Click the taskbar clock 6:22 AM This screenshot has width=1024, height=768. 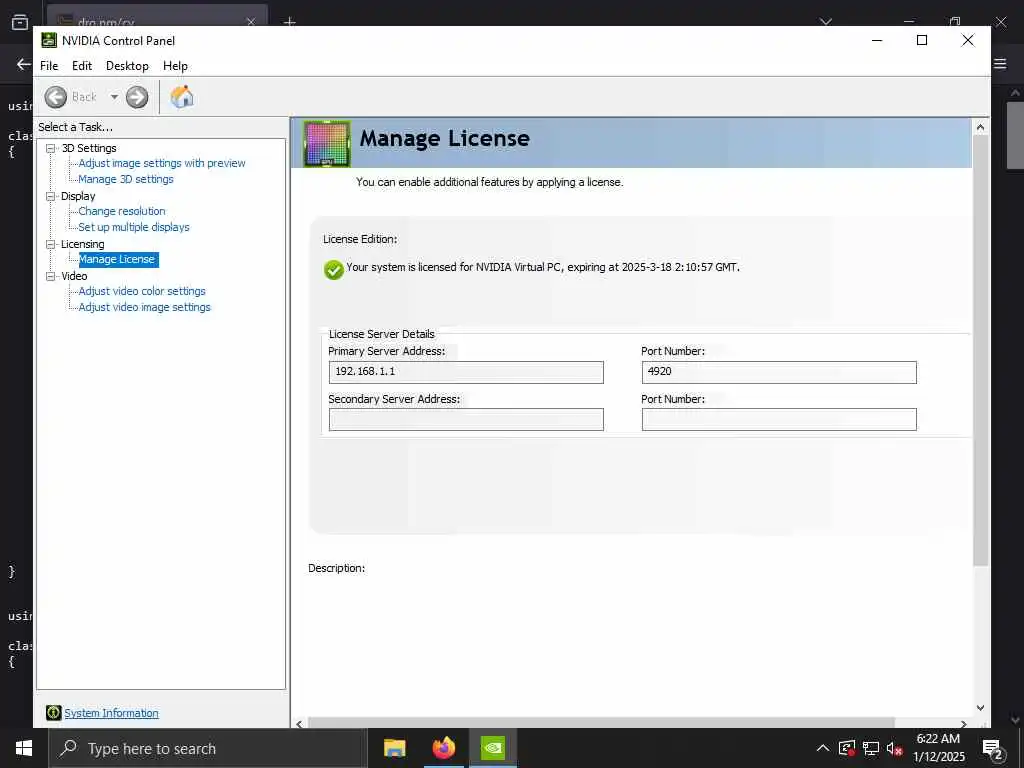(938, 739)
